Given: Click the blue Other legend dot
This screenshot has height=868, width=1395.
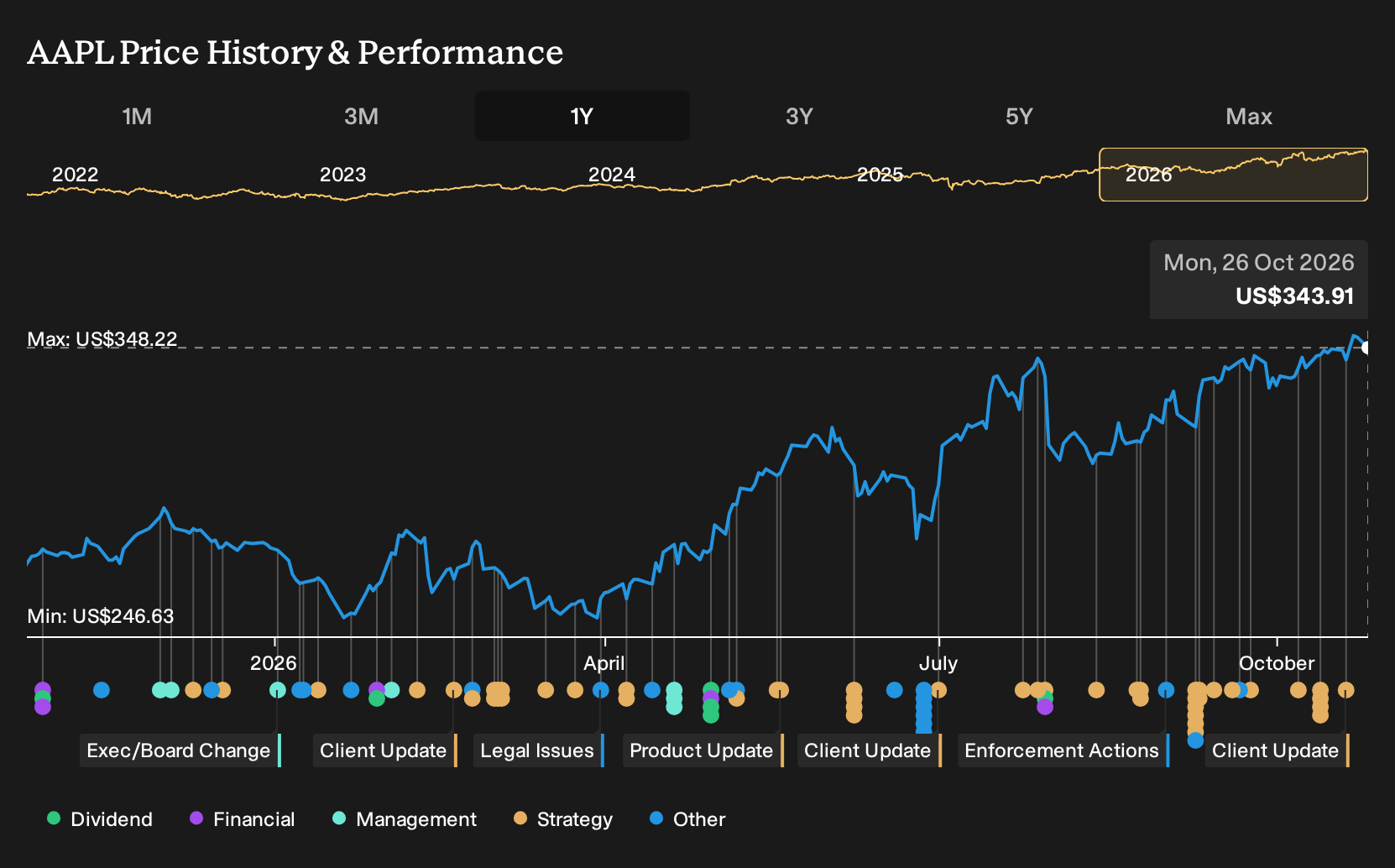Looking at the screenshot, I should pos(656,818).
